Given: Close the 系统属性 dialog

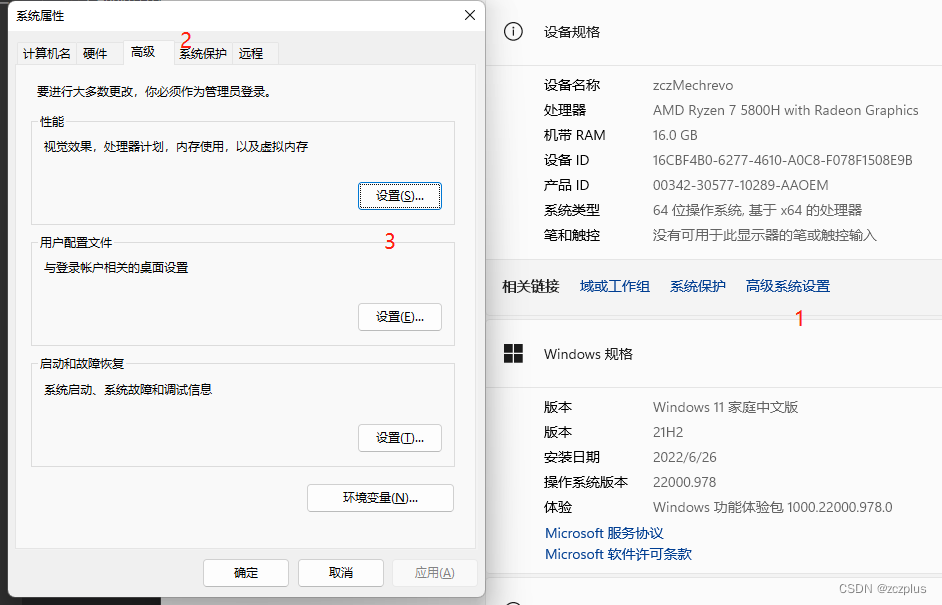Looking at the screenshot, I should [470, 15].
